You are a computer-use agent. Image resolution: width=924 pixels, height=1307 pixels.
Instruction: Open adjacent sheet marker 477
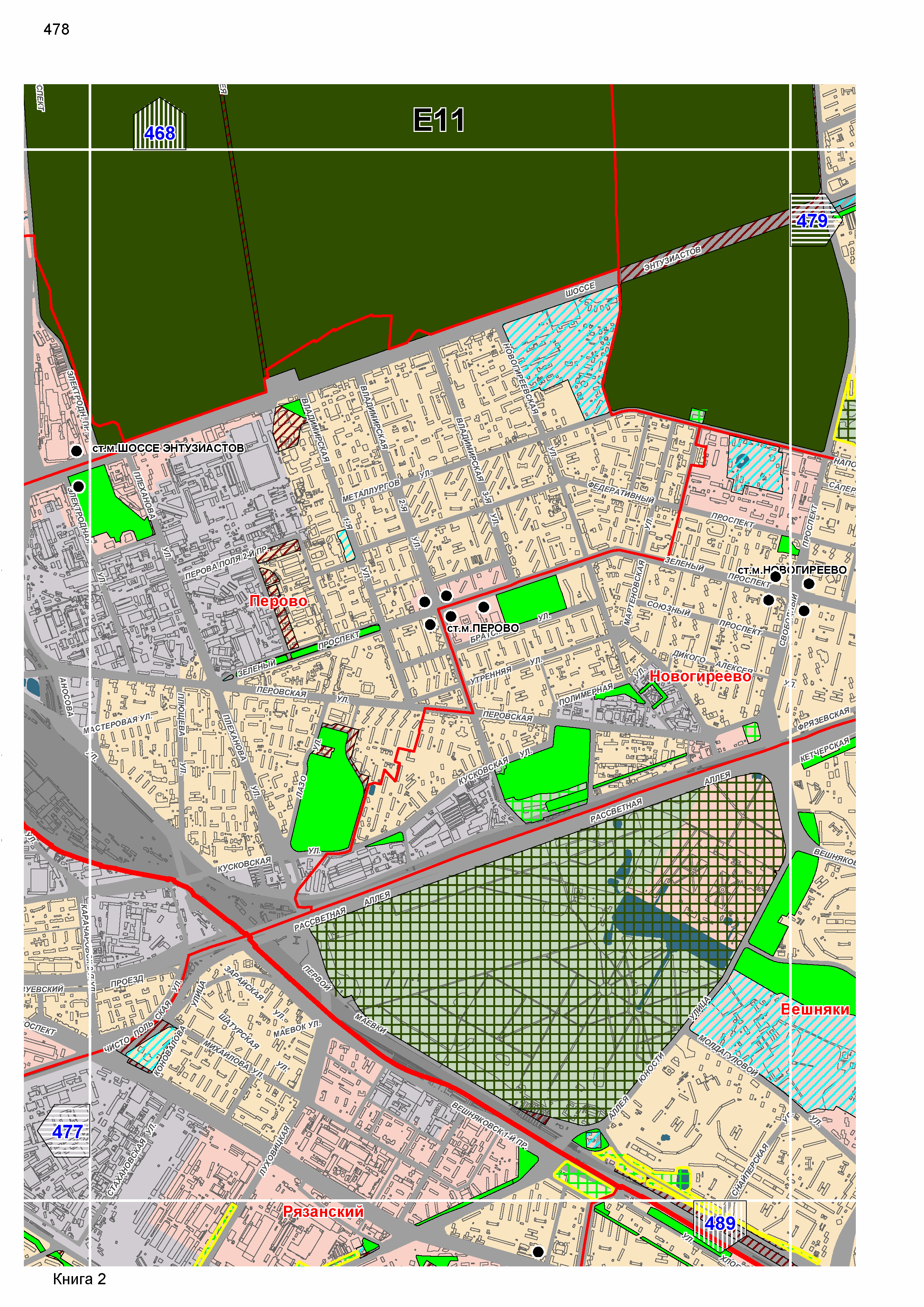pyautogui.click(x=67, y=1131)
